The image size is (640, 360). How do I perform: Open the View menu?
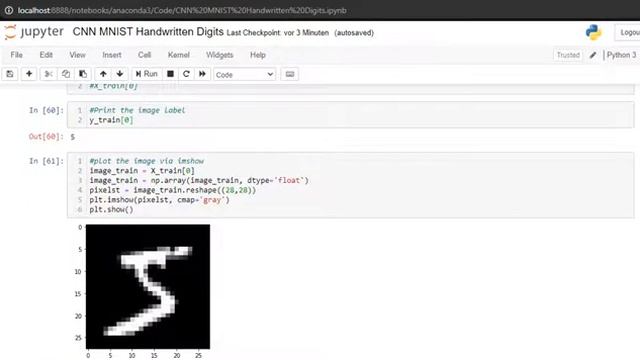78,55
